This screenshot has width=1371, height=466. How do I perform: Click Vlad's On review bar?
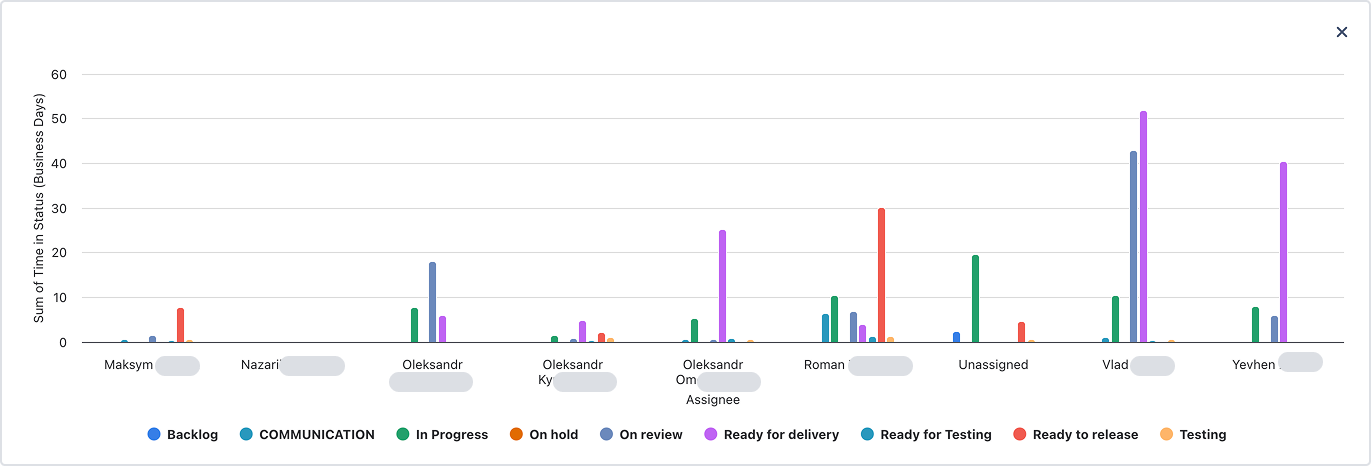pyautogui.click(x=1133, y=247)
